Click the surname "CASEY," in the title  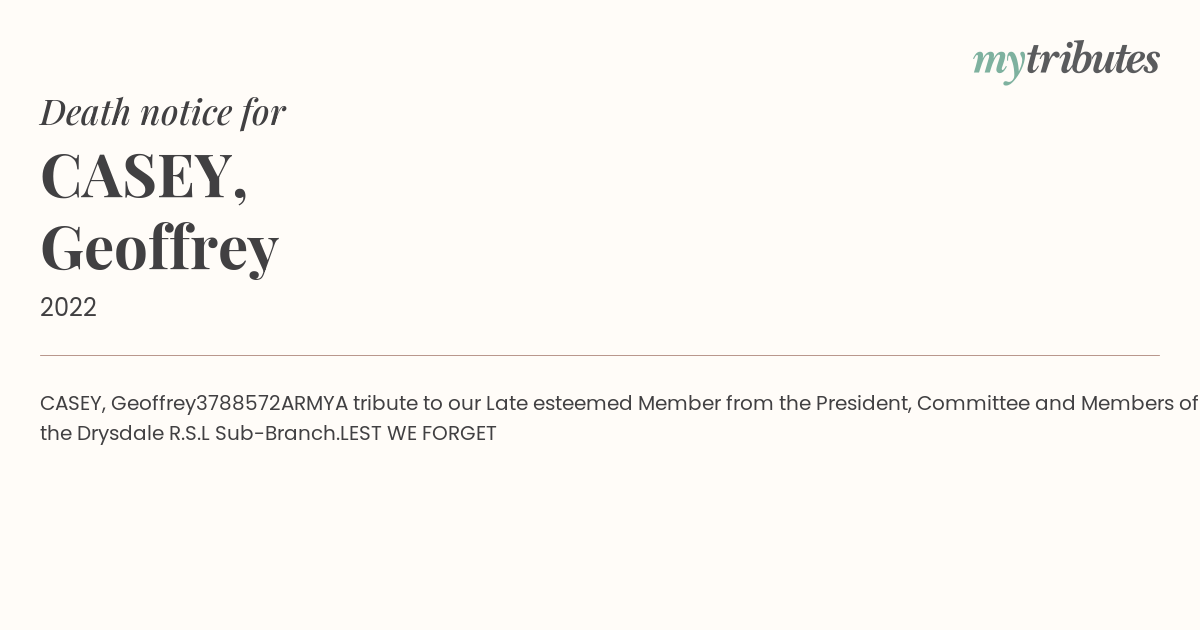144,176
